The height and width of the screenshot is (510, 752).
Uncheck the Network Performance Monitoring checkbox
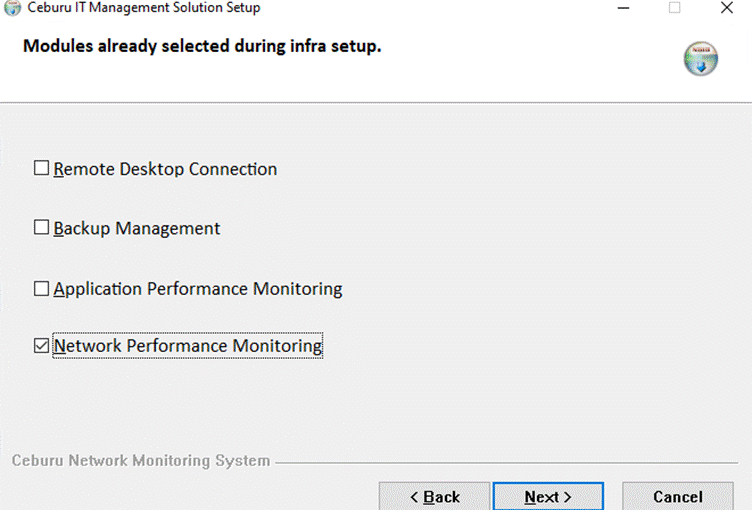tap(41, 345)
